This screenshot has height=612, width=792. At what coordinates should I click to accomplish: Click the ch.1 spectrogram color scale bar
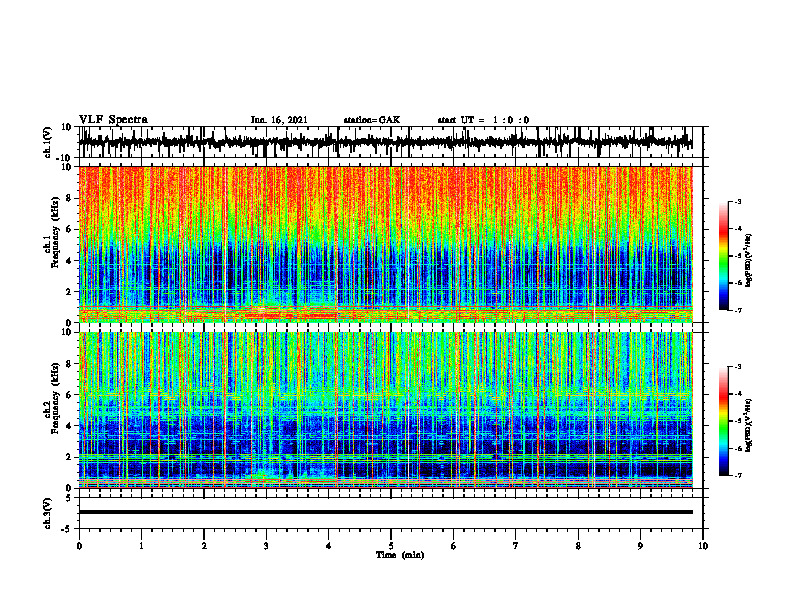click(724, 256)
